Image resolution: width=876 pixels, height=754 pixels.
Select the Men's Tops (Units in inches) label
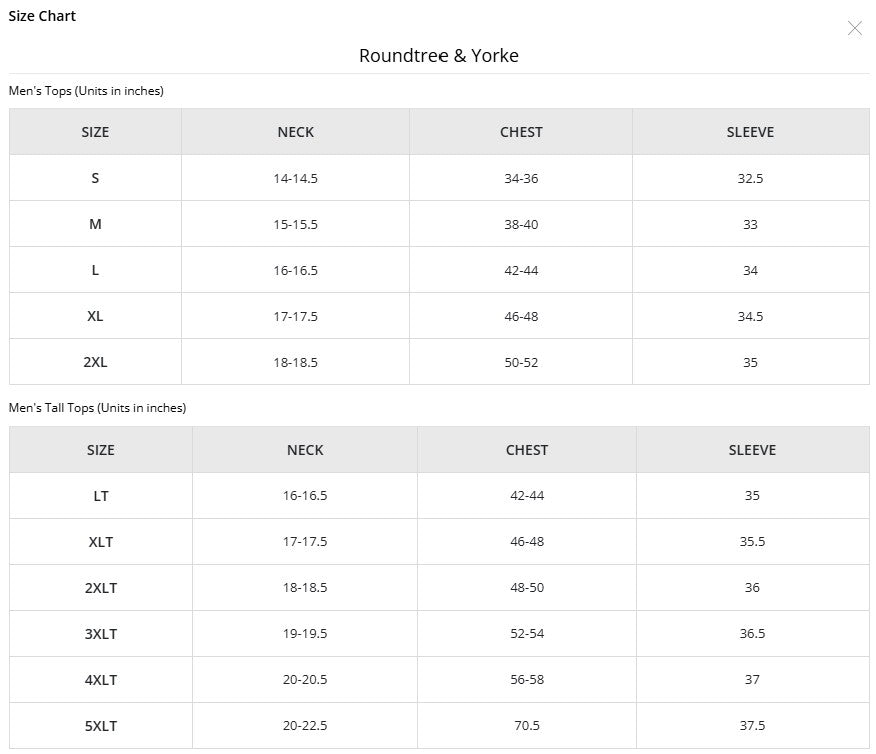86,91
